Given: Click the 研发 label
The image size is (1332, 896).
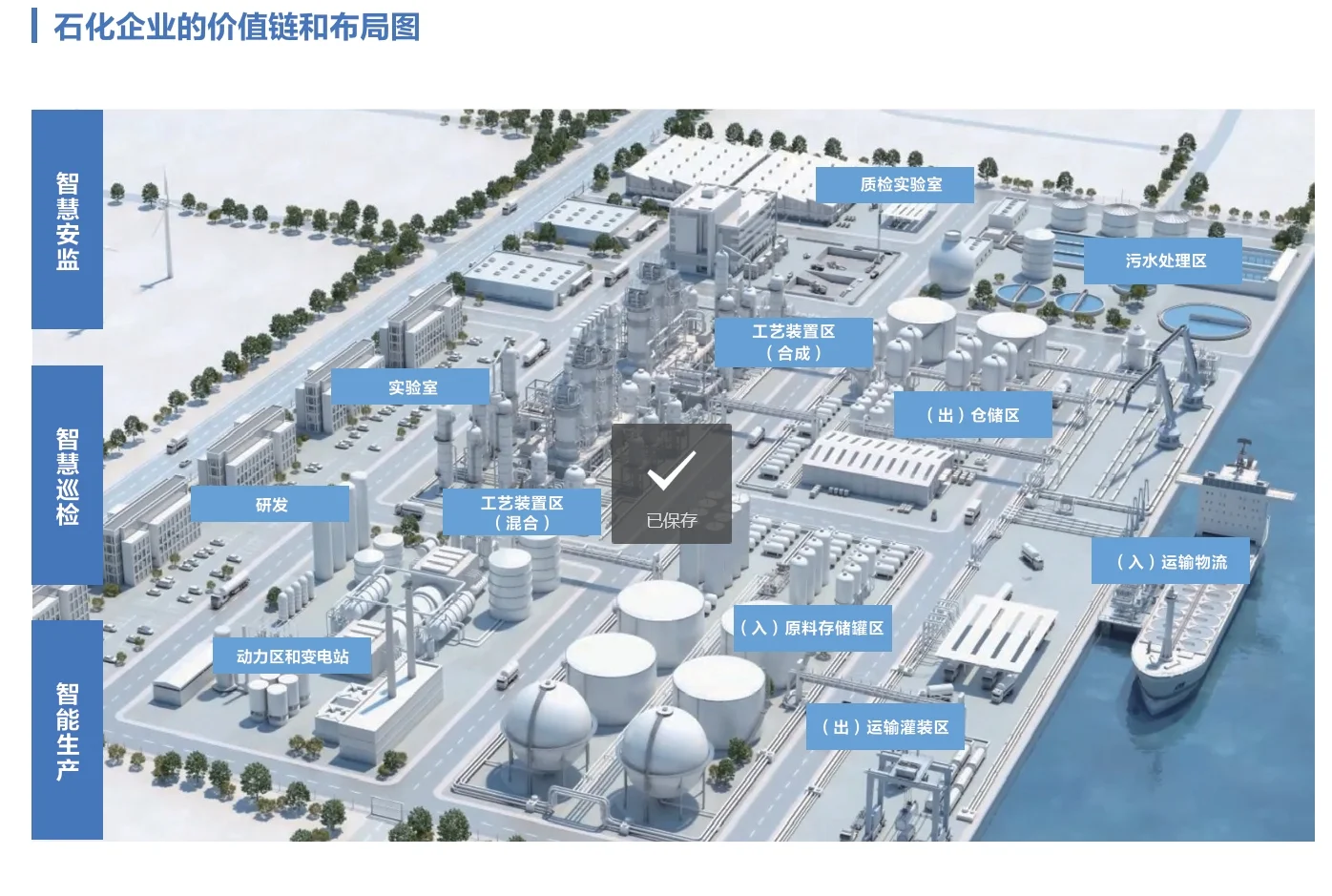Looking at the screenshot, I should [x=270, y=504].
